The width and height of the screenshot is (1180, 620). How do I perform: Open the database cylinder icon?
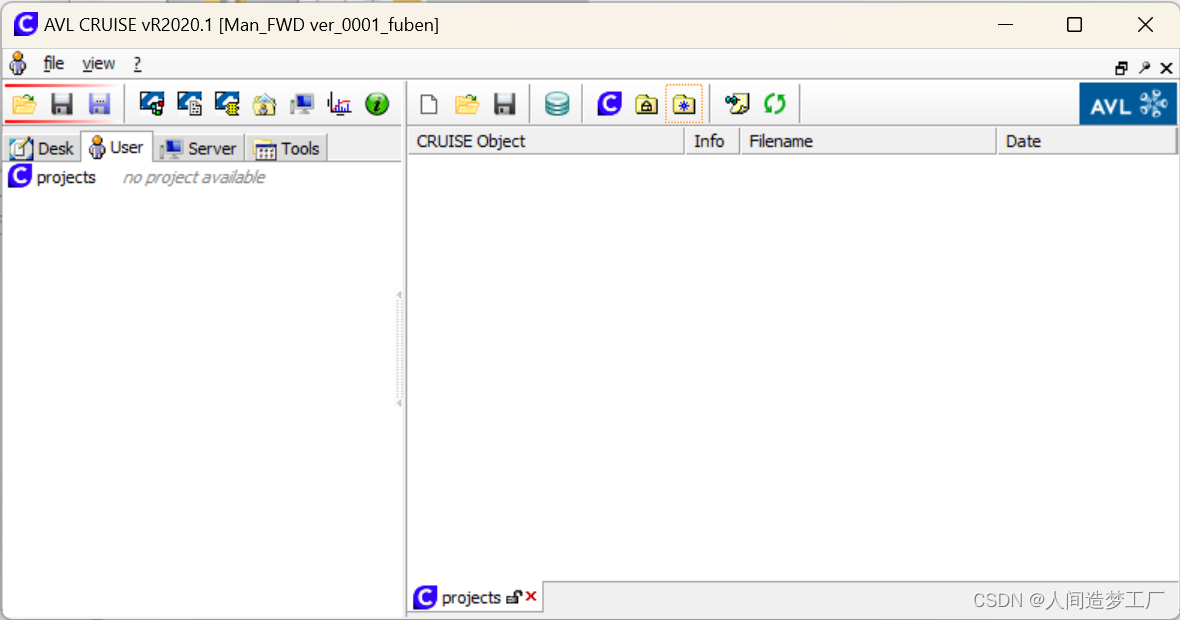pyautogui.click(x=557, y=104)
